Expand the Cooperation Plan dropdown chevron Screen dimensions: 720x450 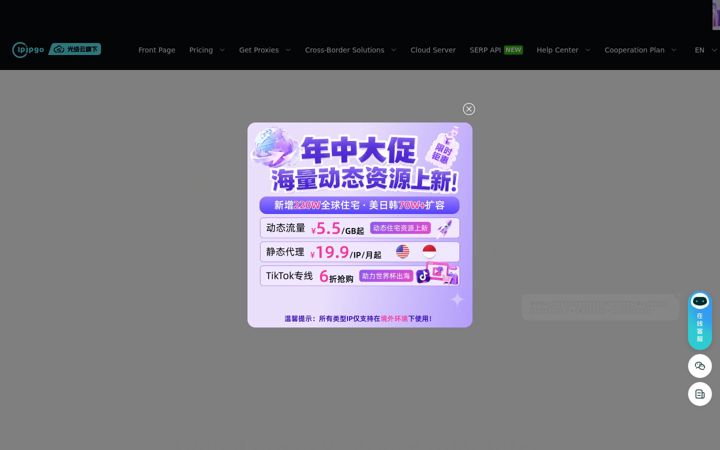tap(674, 50)
